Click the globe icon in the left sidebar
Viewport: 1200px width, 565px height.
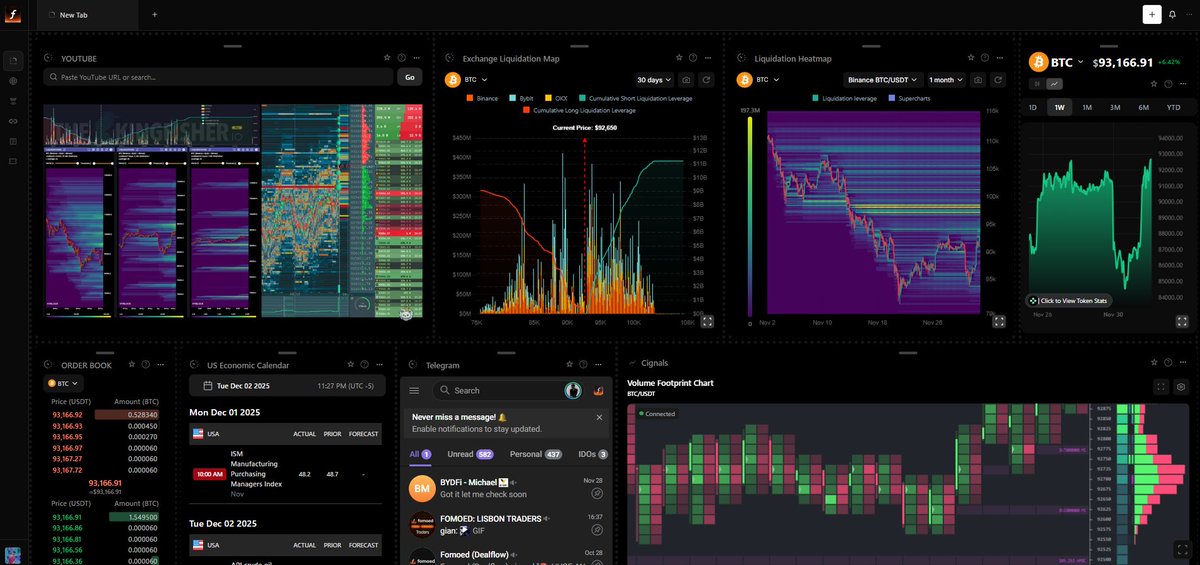pyautogui.click(x=13, y=81)
